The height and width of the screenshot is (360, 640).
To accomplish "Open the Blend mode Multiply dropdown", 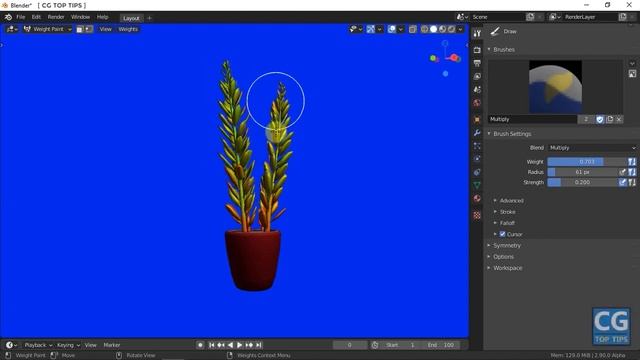I will point(592,148).
